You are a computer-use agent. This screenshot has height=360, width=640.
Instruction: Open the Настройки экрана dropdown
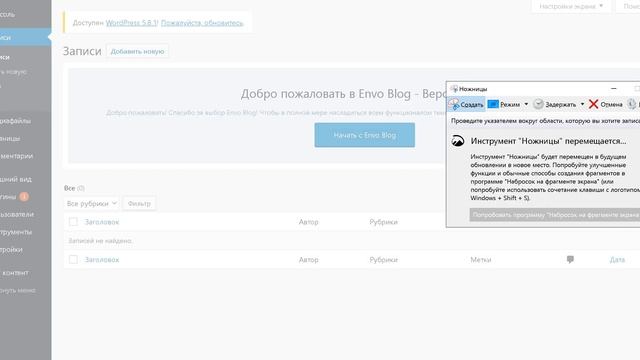coord(571,6)
